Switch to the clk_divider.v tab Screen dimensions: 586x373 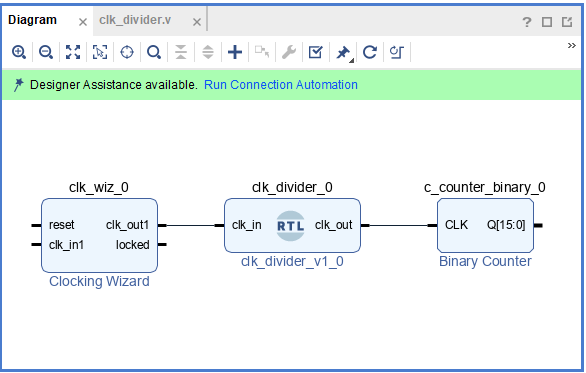click(135, 20)
